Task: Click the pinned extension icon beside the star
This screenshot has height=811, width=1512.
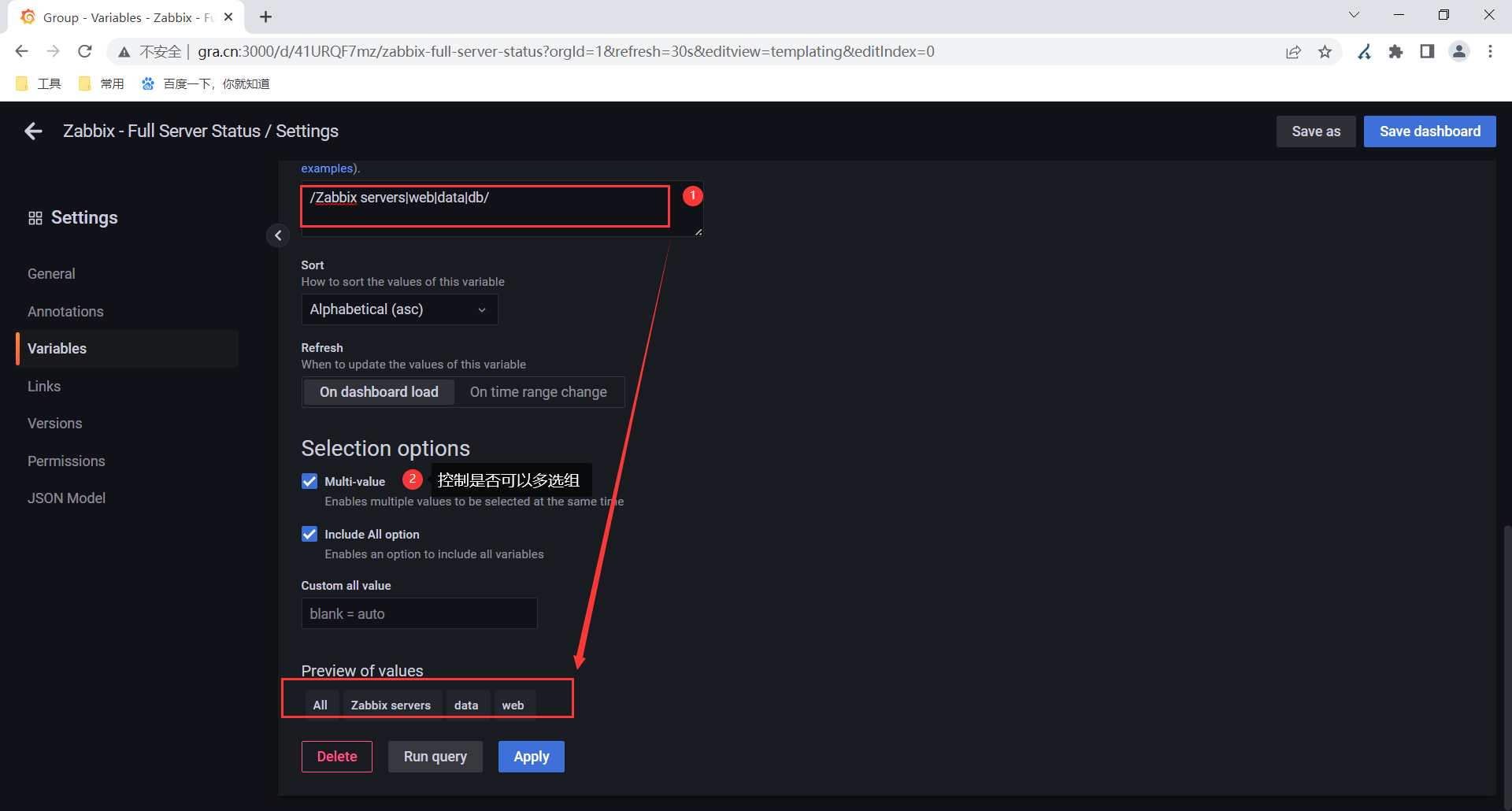Action: (x=1365, y=52)
